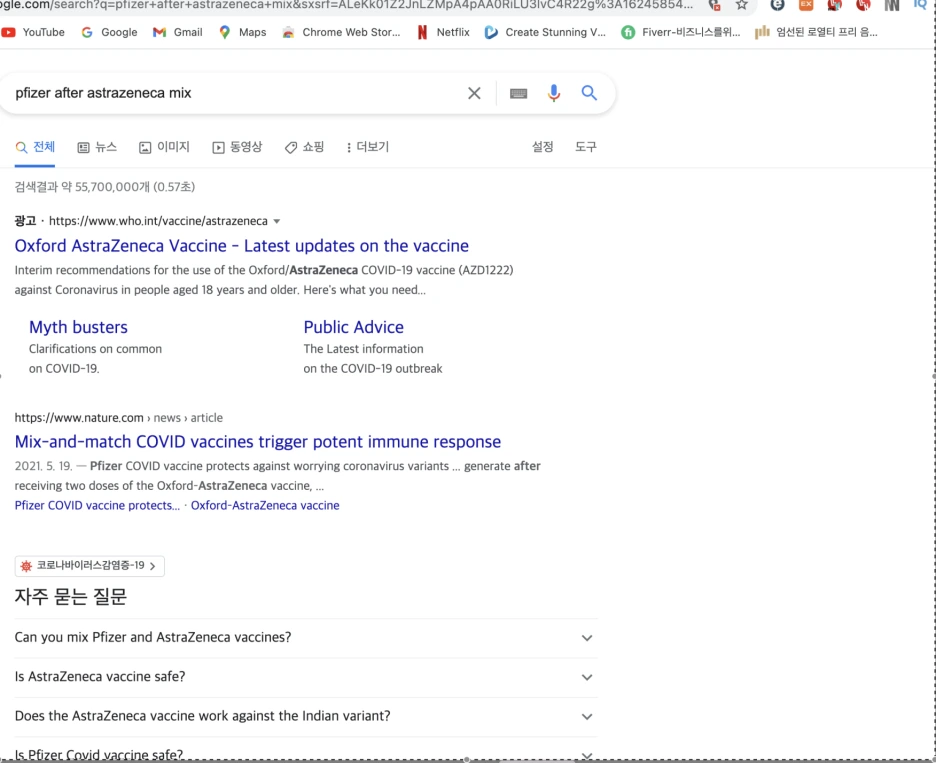
Task: Open the YouTube bookmark
Action: 33,32
